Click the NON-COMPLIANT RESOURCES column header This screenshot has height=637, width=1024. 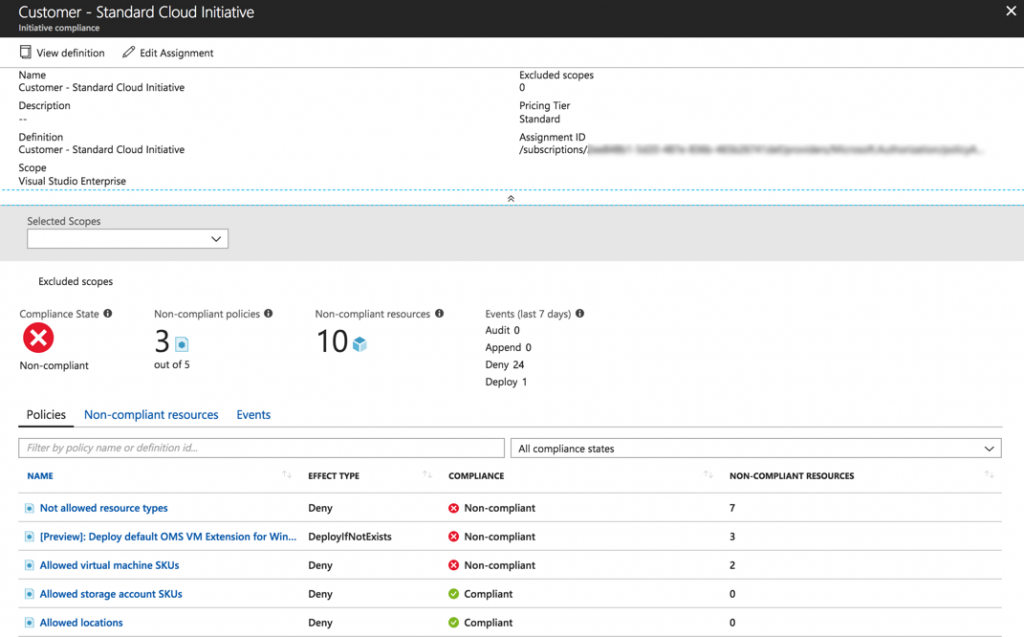pyautogui.click(x=792, y=476)
